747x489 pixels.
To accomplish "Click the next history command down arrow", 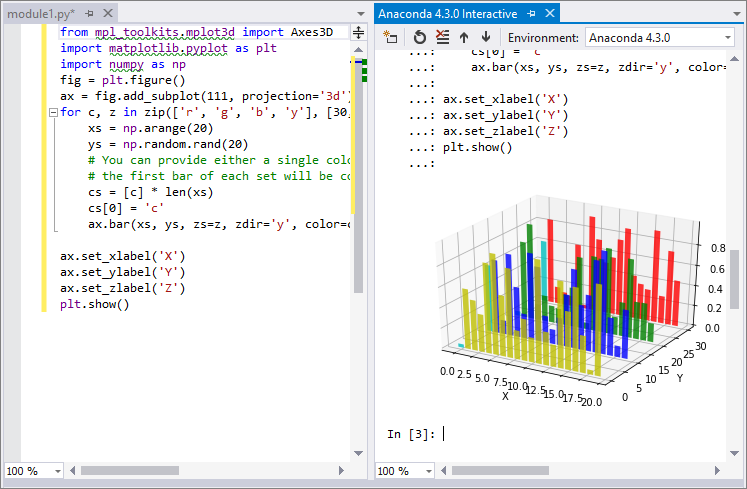I will tap(485, 37).
